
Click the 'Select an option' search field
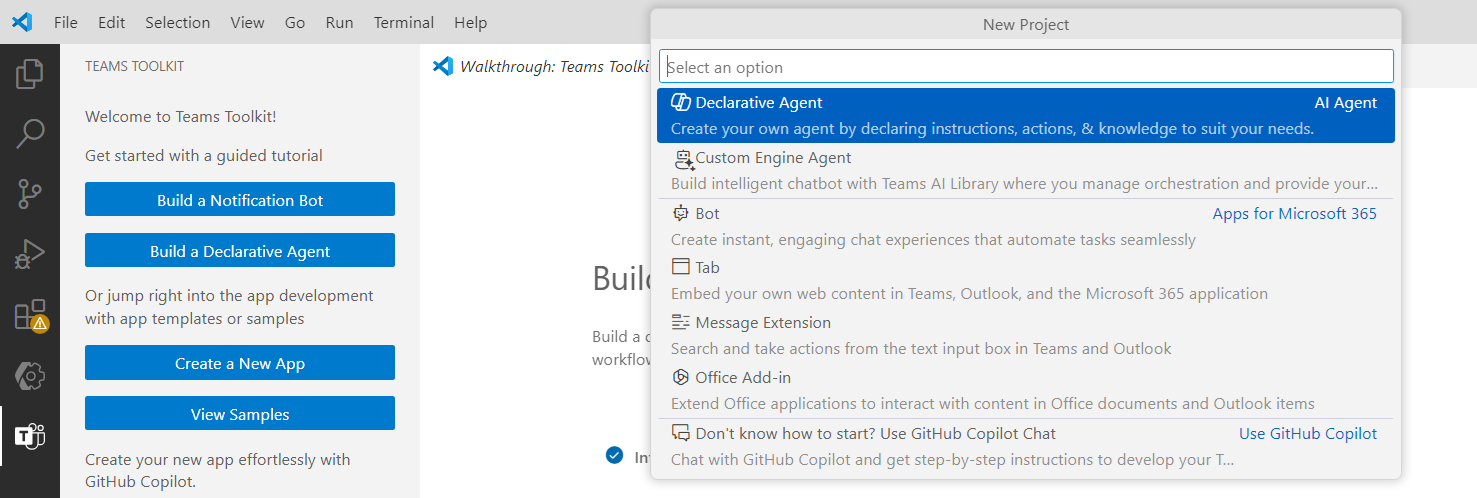[x=1025, y=67]
